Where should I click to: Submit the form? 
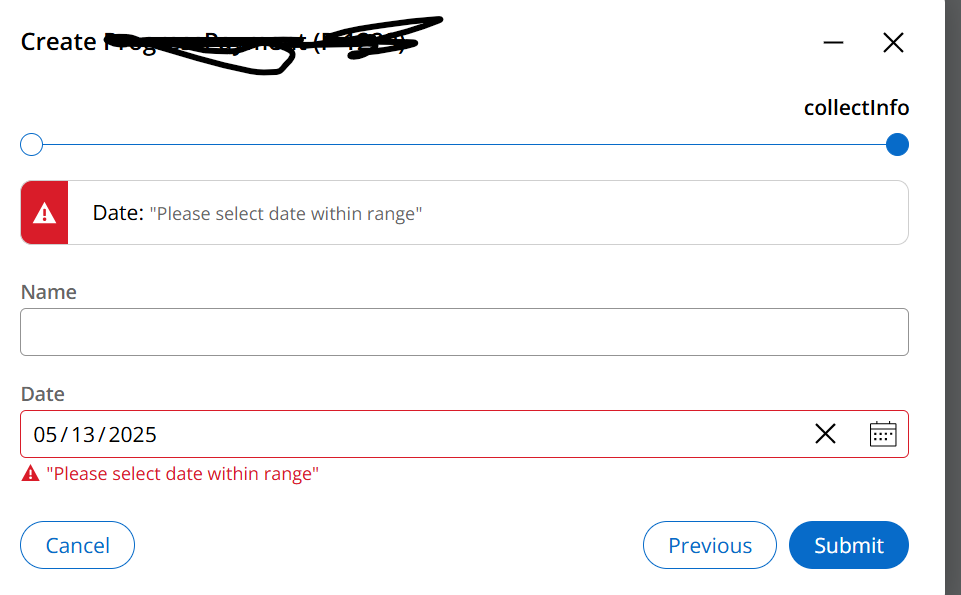tap(848, 545)
